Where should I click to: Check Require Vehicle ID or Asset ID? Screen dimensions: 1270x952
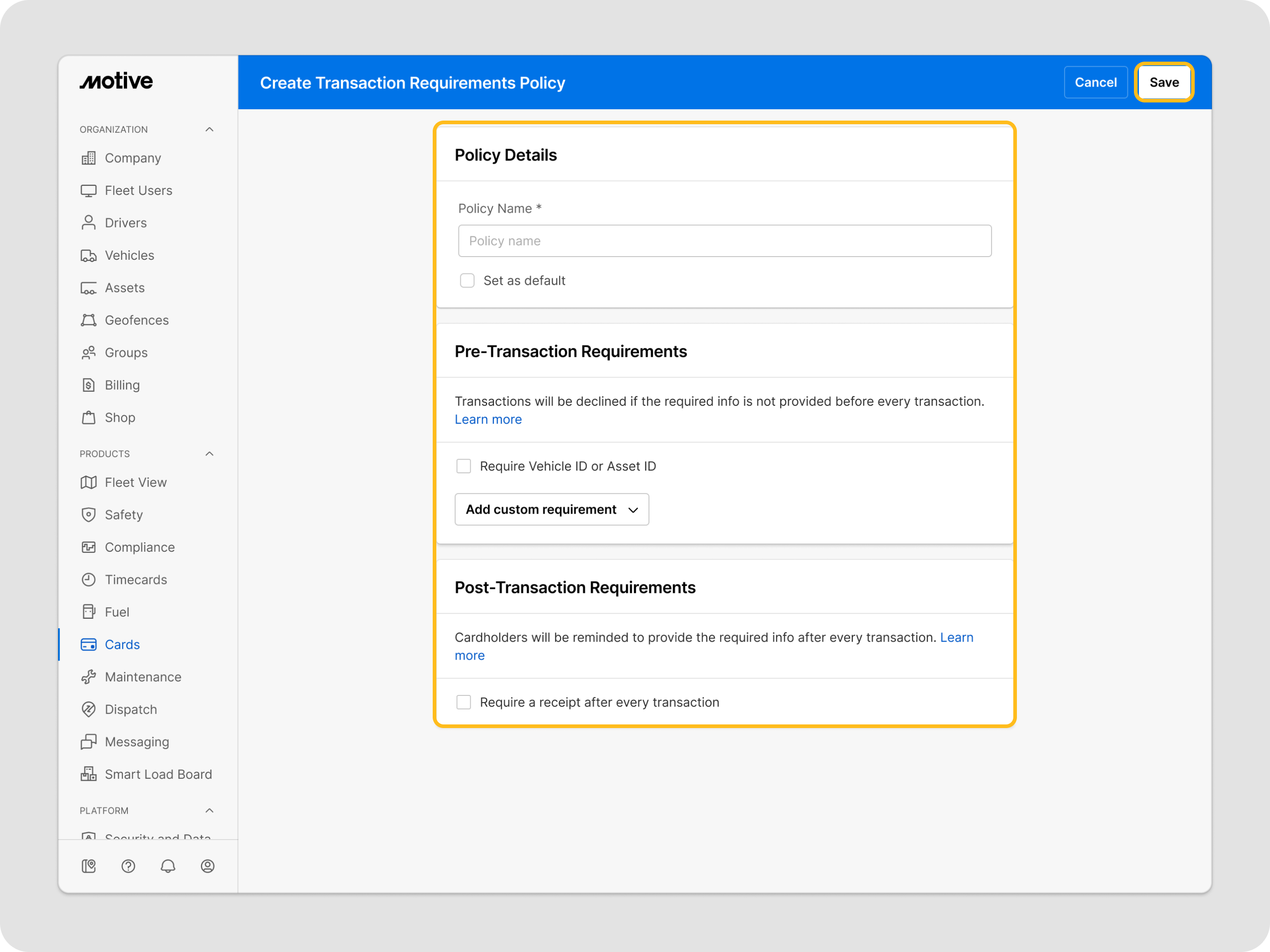464,466
